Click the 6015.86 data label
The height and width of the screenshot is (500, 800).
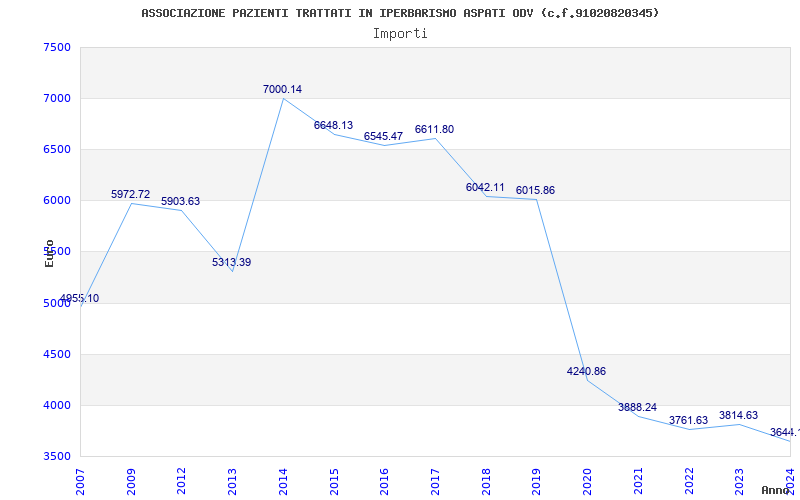(x=535, y=191)
